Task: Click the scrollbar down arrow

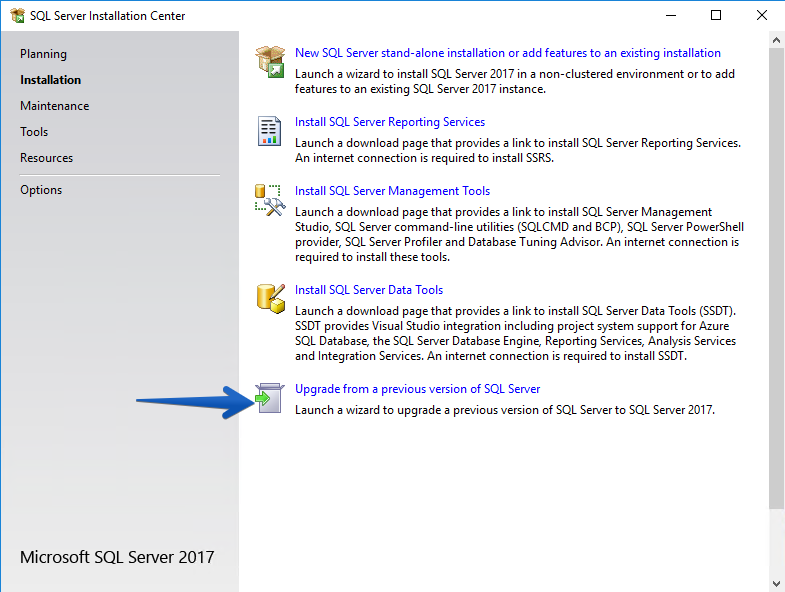Action: [x=776, y=583]
